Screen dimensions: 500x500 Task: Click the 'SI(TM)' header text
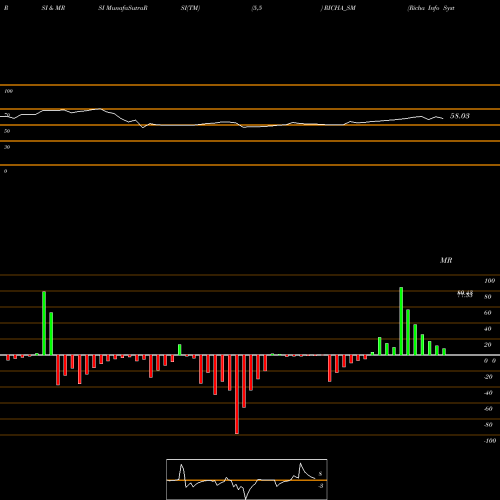[190, 8]
